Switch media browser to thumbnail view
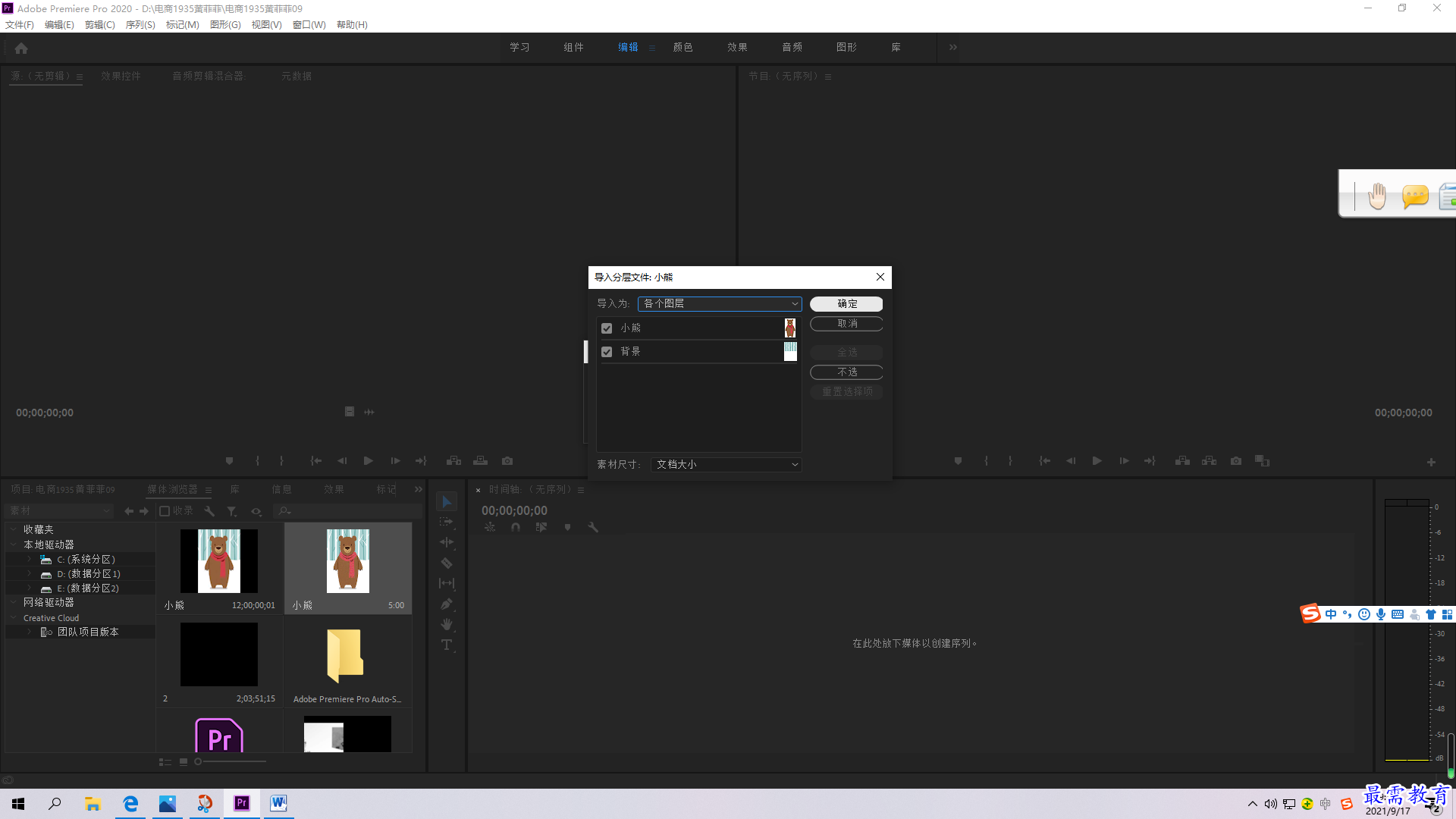1456x819 pixels. click(184, 761)
